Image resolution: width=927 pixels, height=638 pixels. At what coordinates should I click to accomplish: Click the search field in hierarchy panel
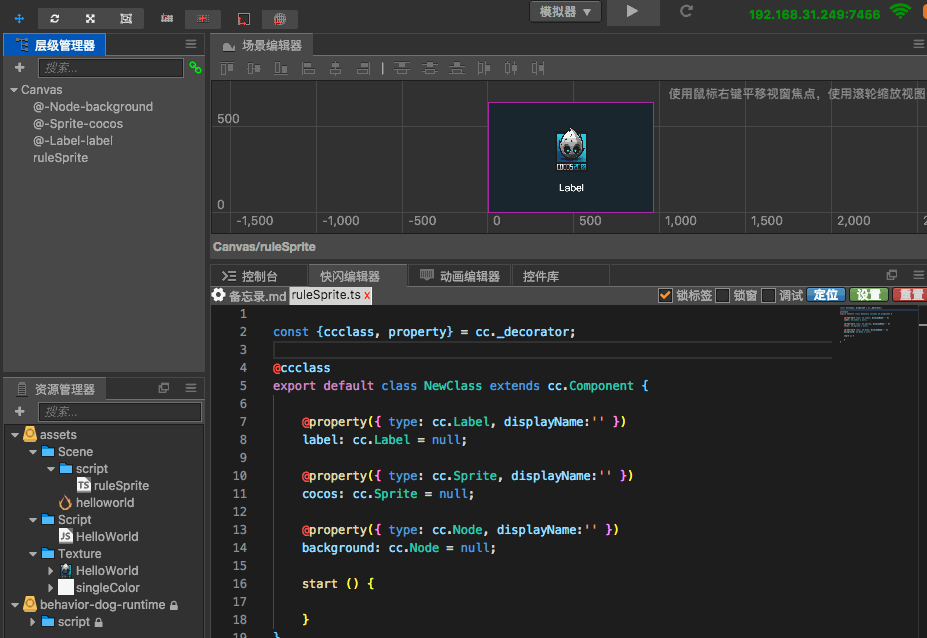pos(110,68)
